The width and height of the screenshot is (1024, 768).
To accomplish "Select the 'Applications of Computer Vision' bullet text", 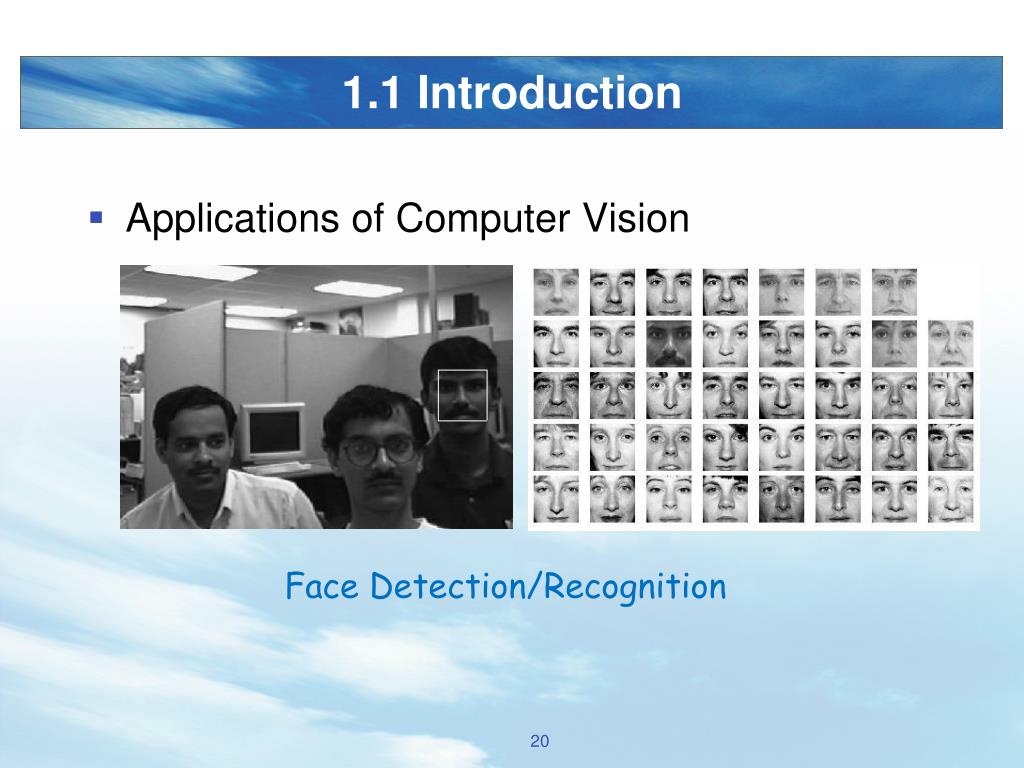I will click(x=408, y=218).
